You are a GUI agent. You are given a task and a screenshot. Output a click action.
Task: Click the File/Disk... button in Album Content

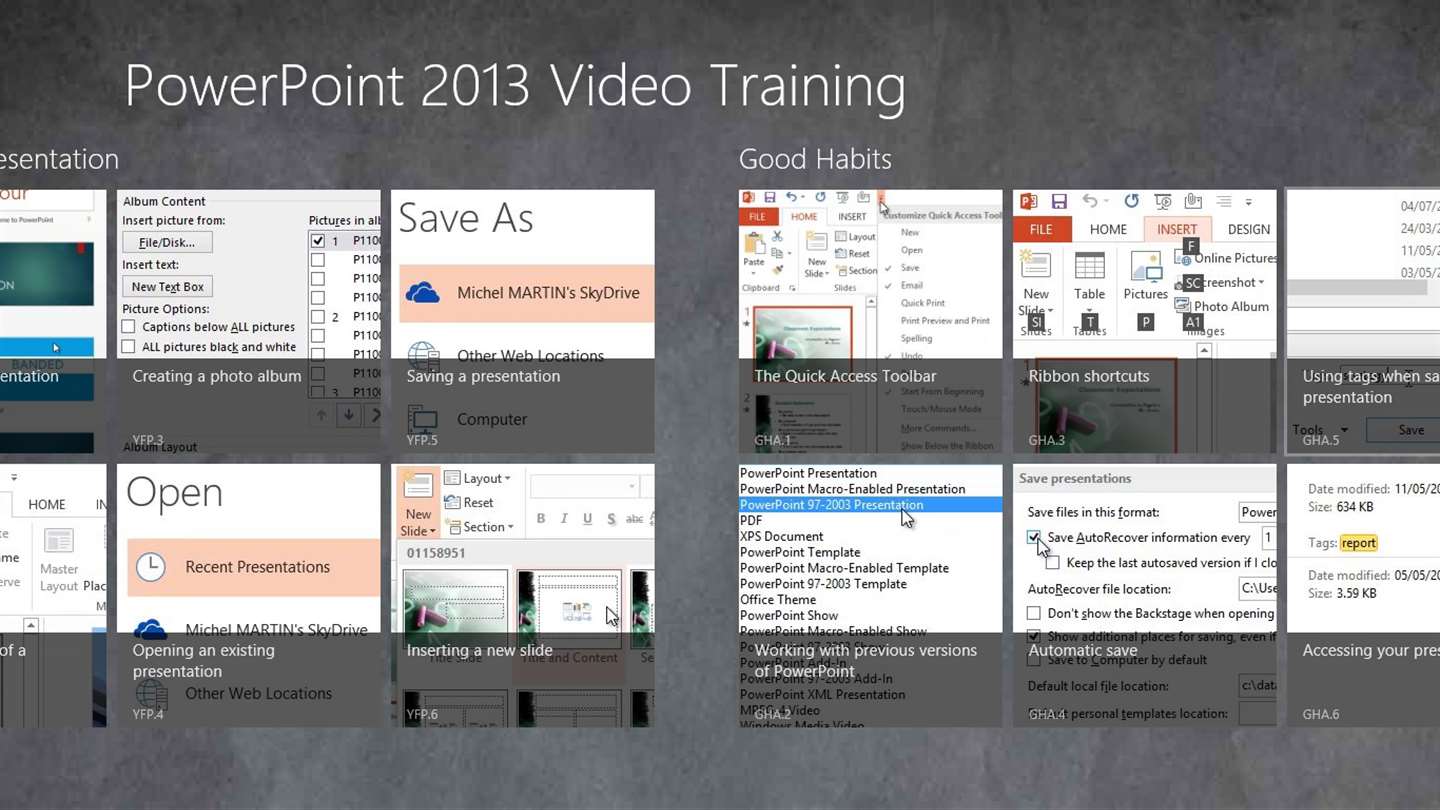[167, 242]
